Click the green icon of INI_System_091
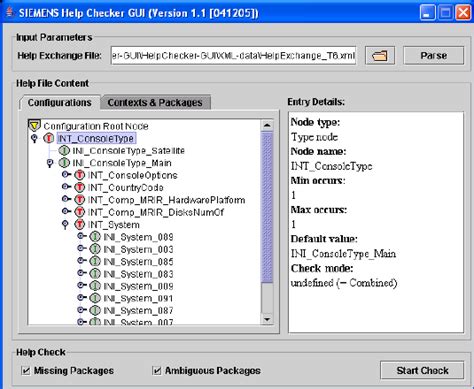Viewport: 474px width, 389px height. pos(95,298)
